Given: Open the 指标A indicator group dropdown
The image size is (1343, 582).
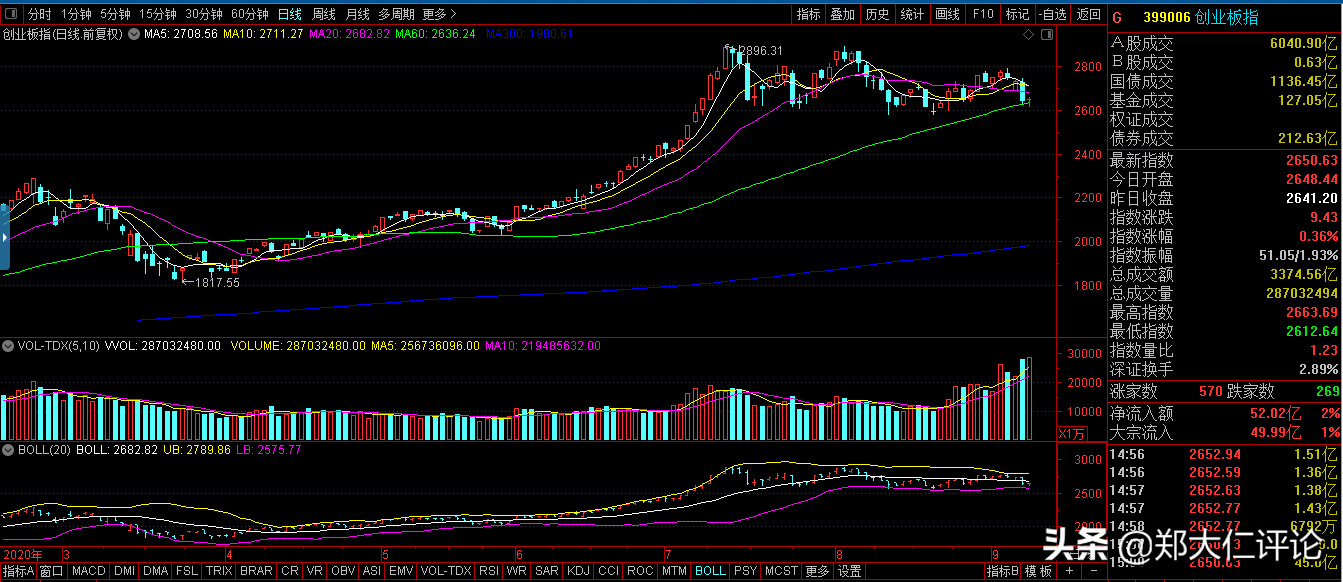Looking at the screenshot, I should pyautogui.click(x=19, y=571).
